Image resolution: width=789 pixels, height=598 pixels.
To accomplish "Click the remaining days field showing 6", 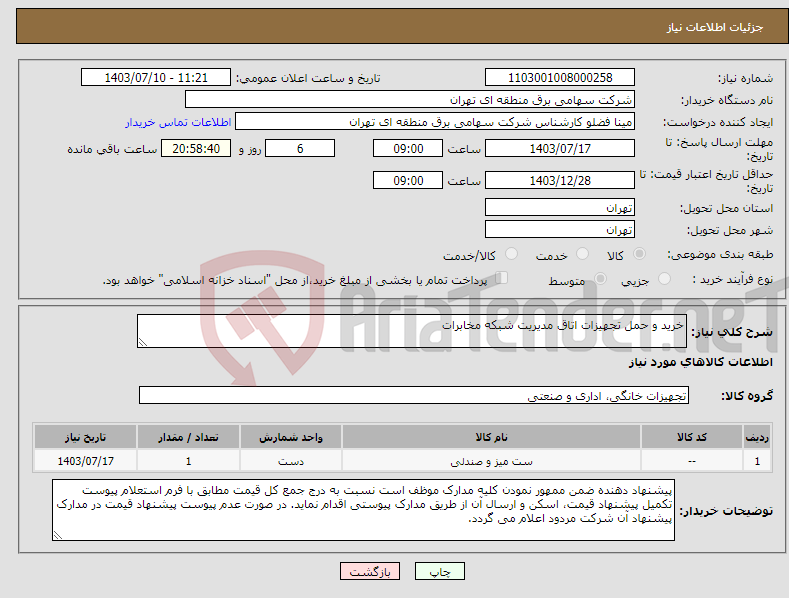I will click(x=300, y=148).
